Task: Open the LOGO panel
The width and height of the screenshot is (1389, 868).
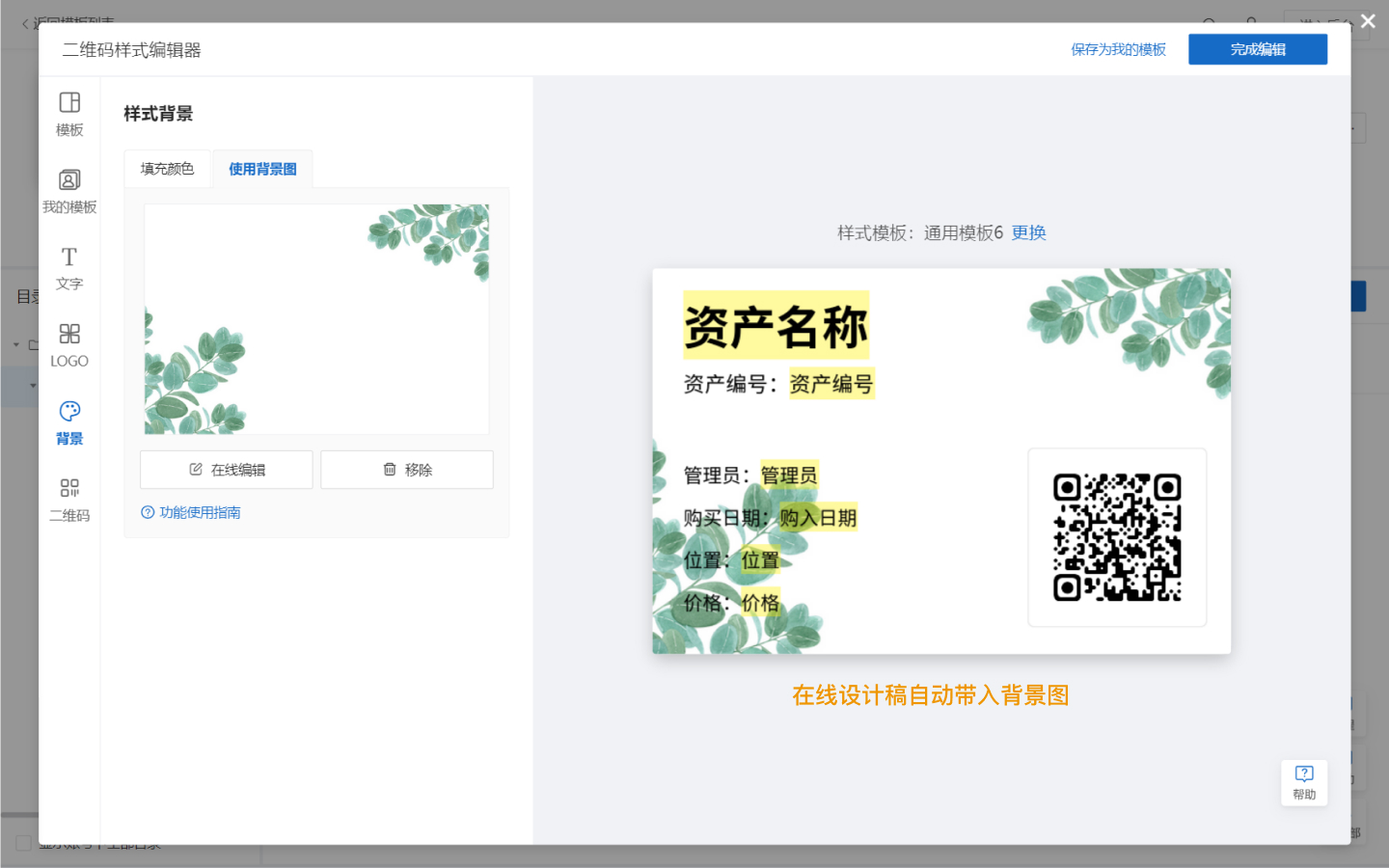Action: click(69, 346)
